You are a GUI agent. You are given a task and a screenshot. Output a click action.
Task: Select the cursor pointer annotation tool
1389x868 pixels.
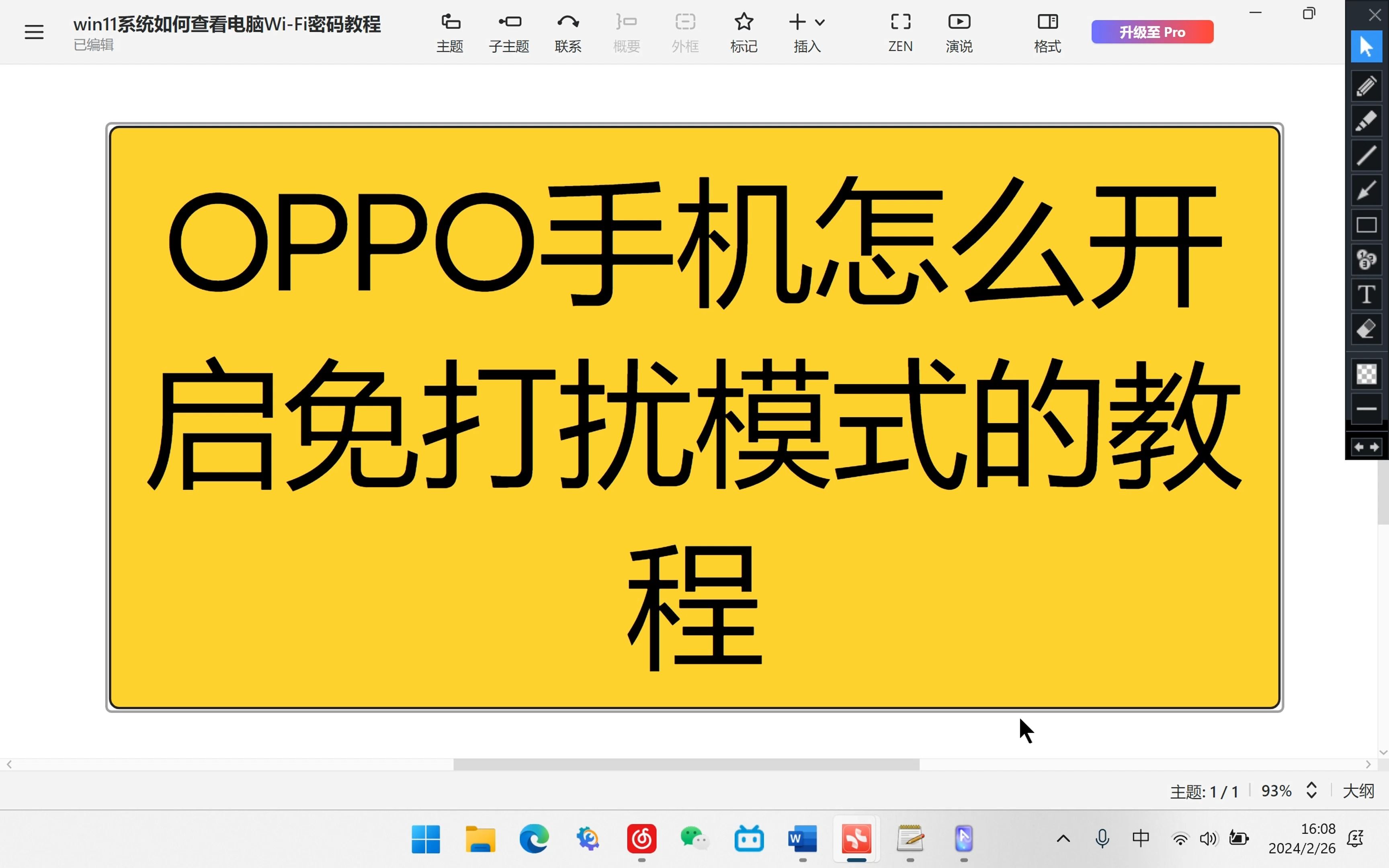[x=1366, y=47]
